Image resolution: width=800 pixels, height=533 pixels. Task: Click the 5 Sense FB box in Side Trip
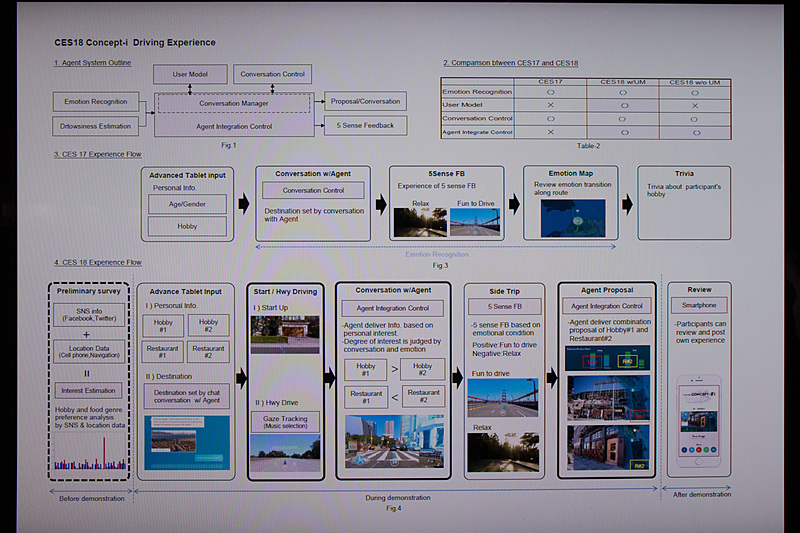(x=505, y=307)
